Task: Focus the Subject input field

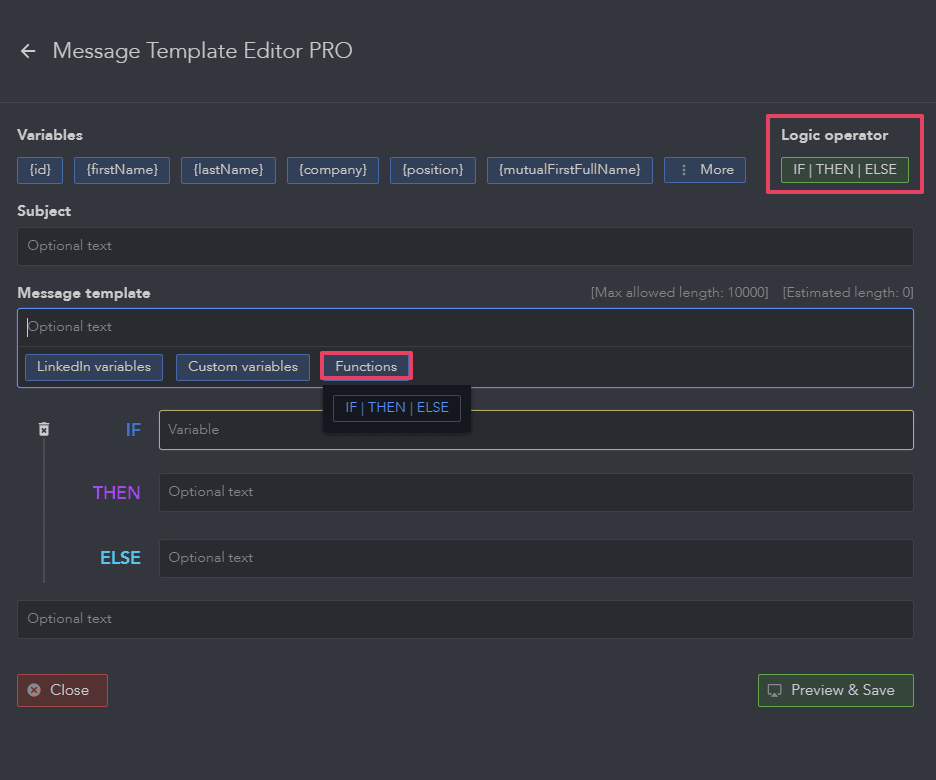Action: (x=465, y=246)
